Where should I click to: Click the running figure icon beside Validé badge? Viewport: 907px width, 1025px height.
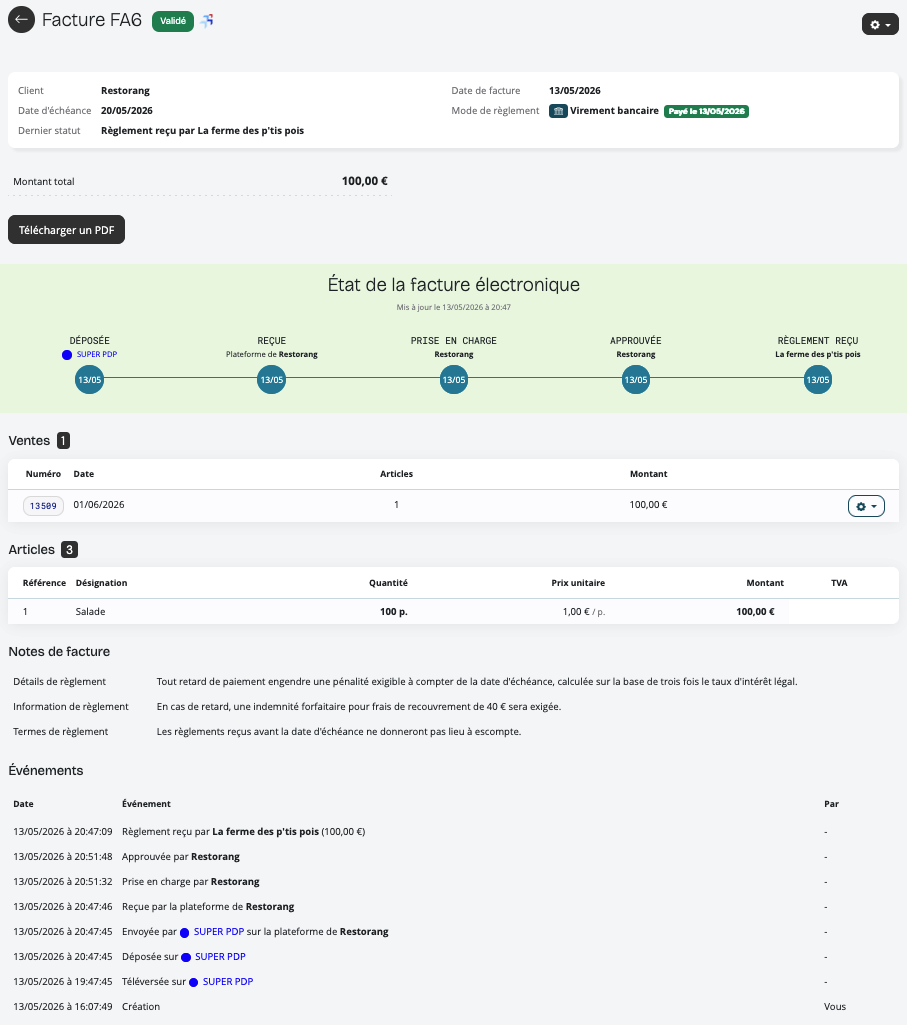click(207, 21)
